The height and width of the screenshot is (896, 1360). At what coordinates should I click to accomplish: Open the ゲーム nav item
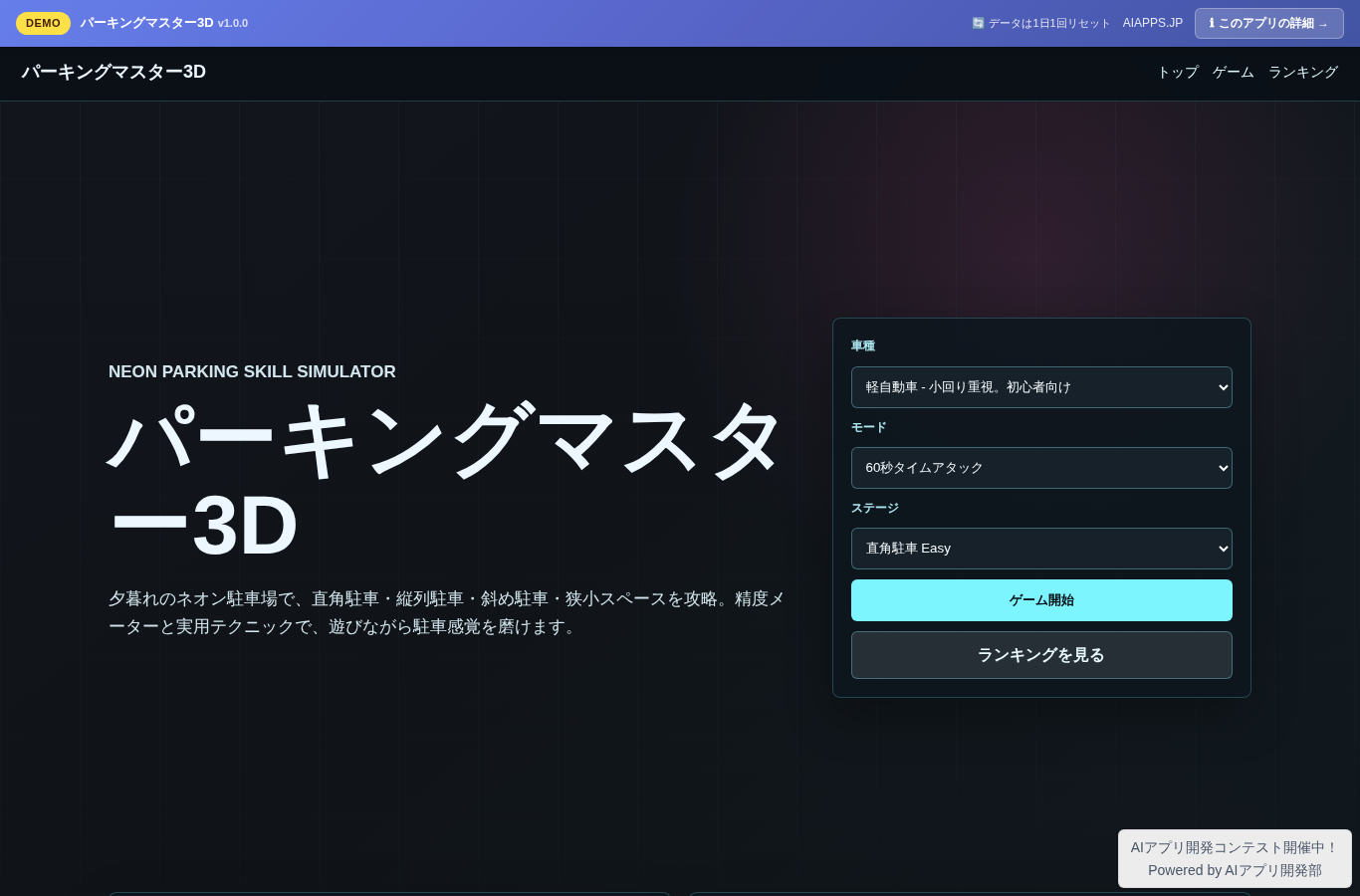pos(1234,73)
